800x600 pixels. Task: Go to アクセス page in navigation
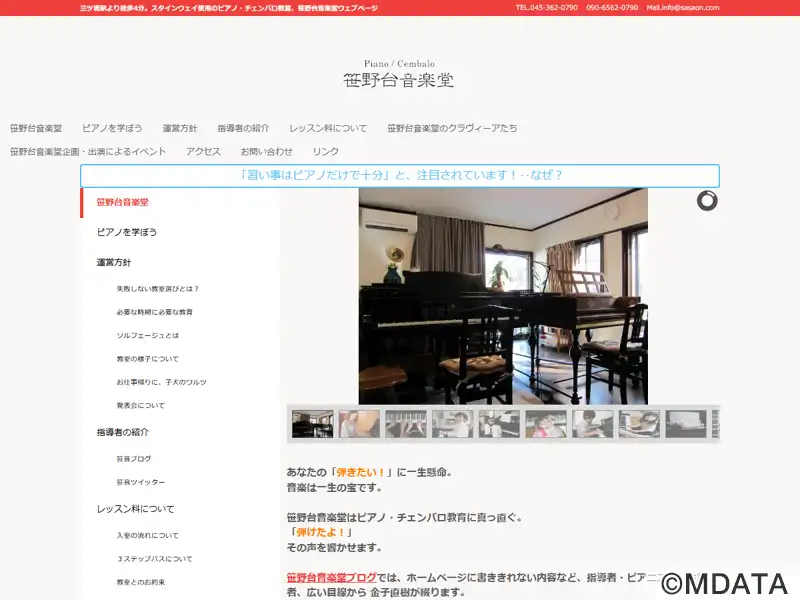coord(203,152)
